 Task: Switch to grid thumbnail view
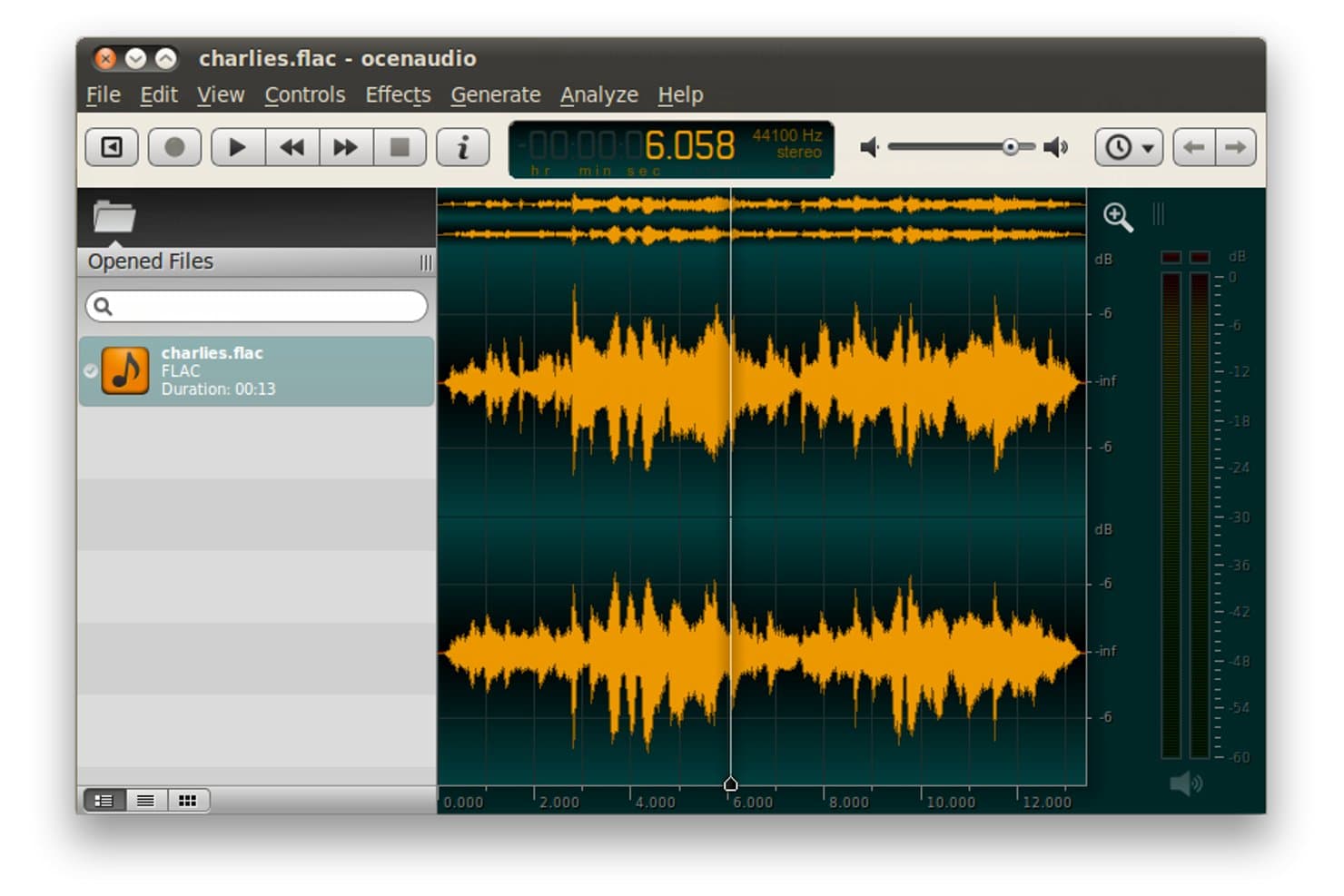188,800
